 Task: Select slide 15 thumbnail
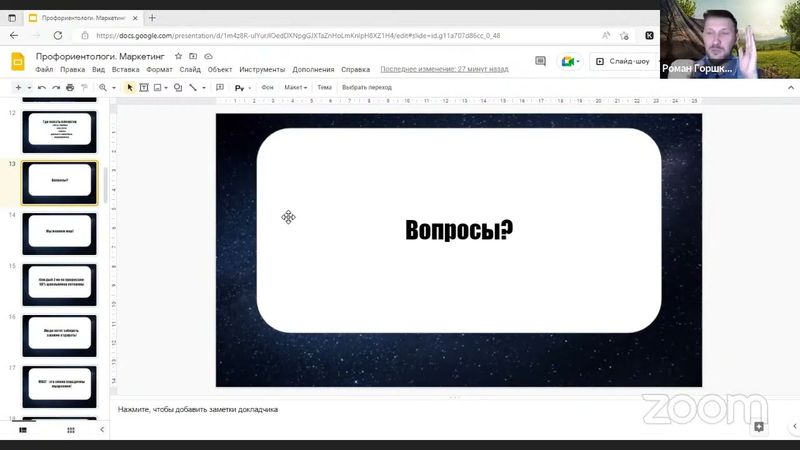point(59,285)
